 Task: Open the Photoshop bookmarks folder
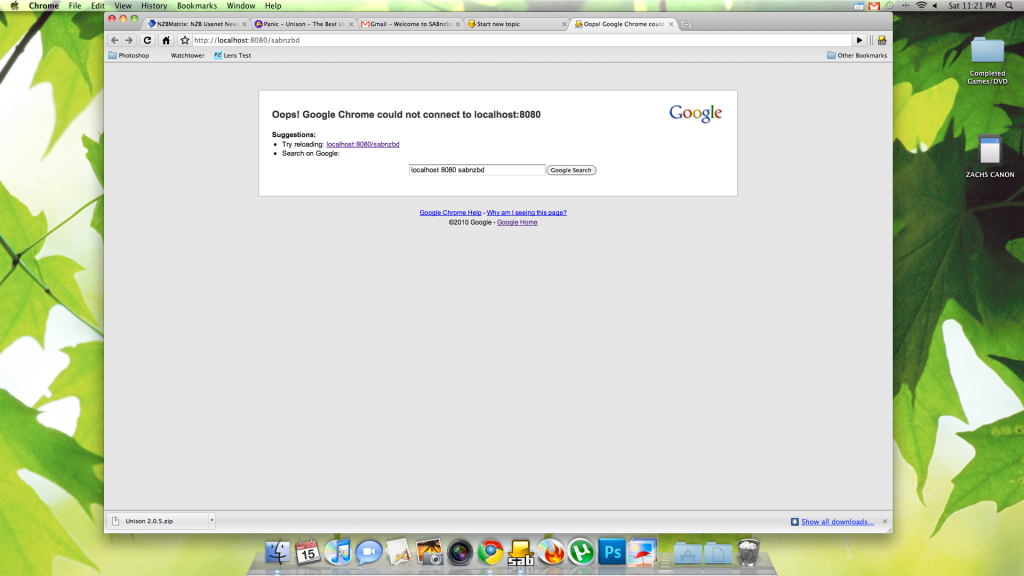click(x=129, y=56)
